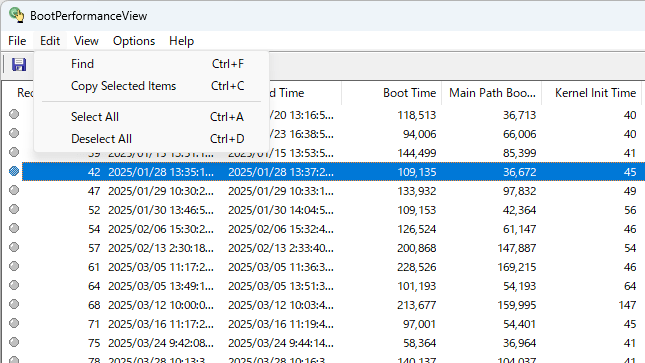Click the selected row icon for record 42

[x=14, y=171]
